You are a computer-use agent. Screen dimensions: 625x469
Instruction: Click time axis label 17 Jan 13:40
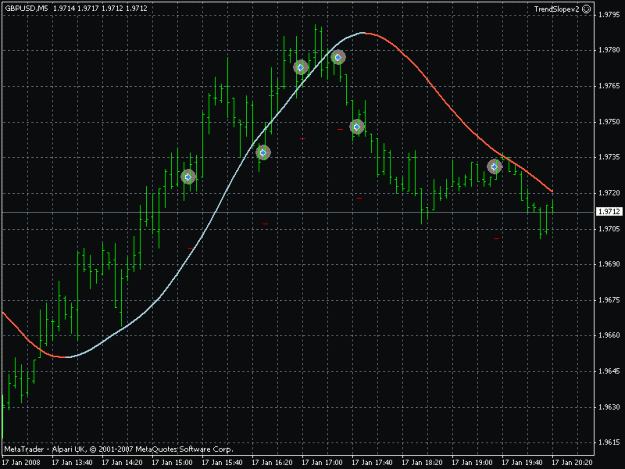click(72, 463)
